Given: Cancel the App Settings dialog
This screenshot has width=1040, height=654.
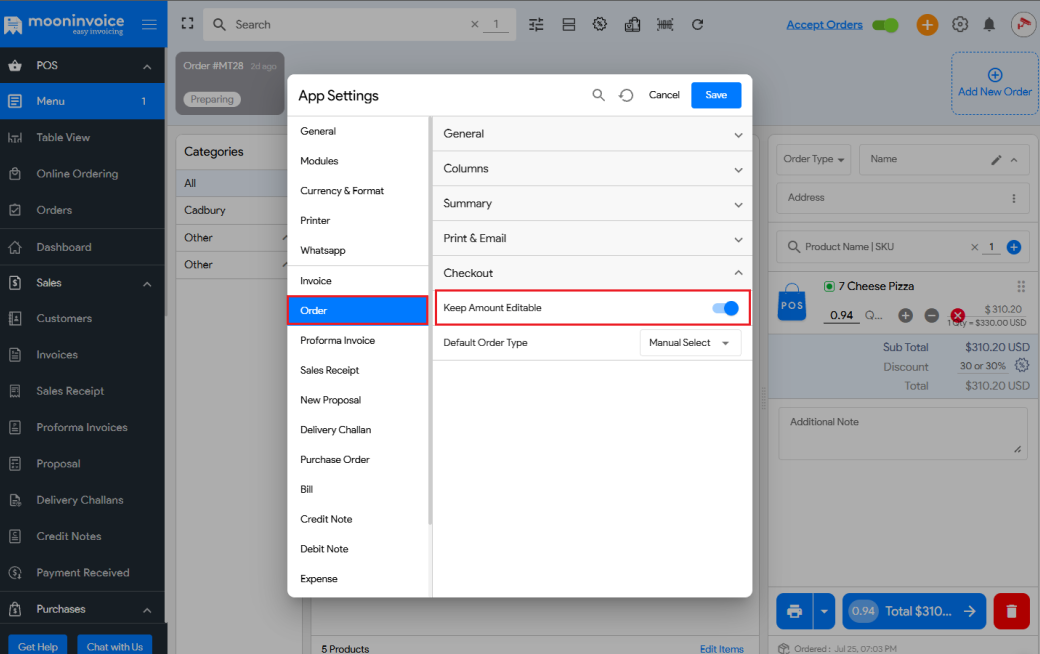Looking at the screenshot, I should tap(664, 95).
